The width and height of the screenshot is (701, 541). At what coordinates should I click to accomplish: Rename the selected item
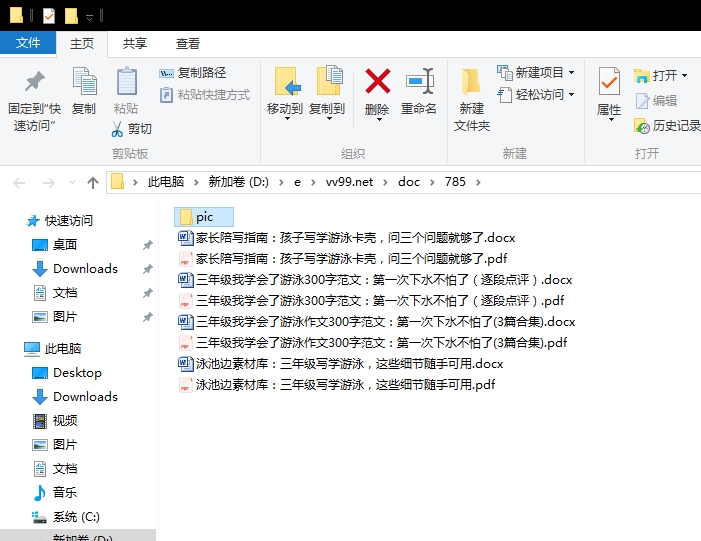(x=419, y=91)
